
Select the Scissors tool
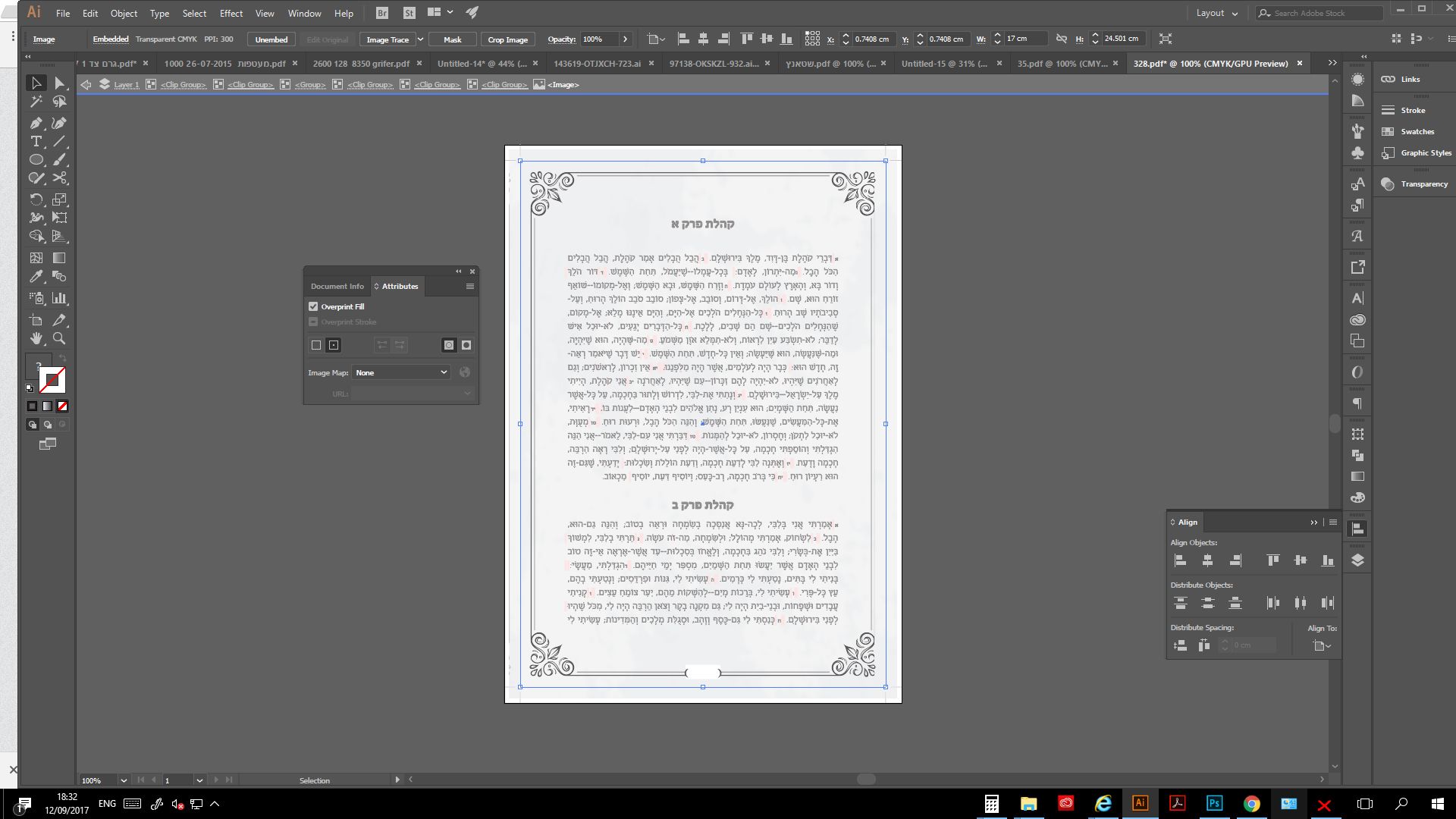click(x=60, y=178)
